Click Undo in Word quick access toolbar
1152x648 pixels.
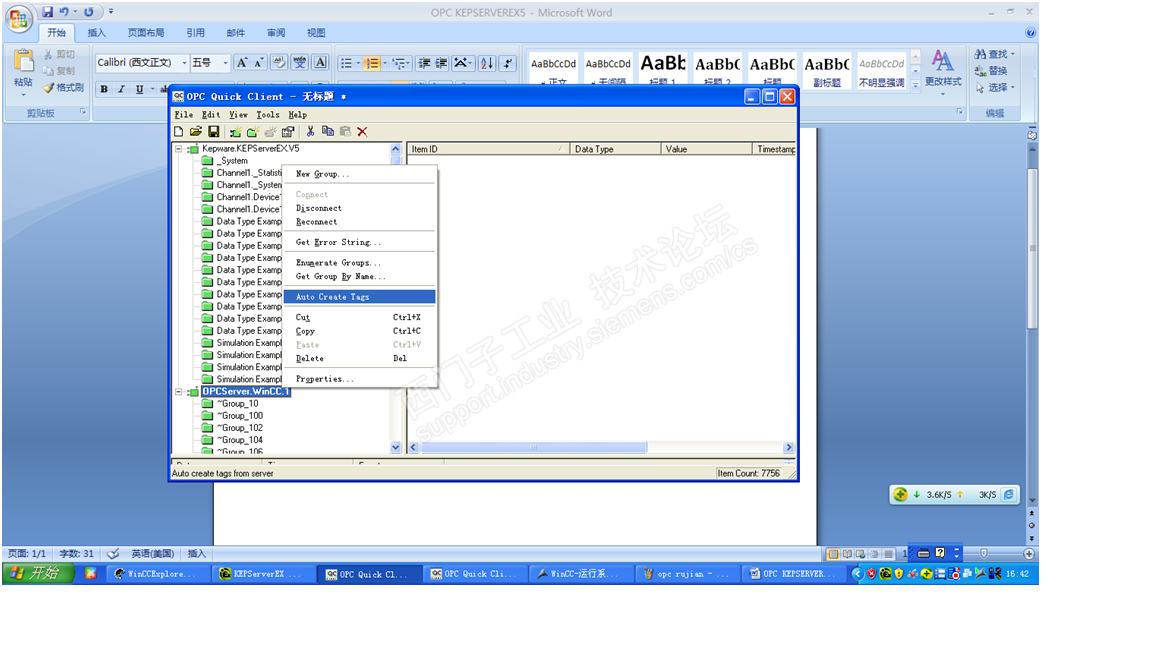click(x=64, y=12)
